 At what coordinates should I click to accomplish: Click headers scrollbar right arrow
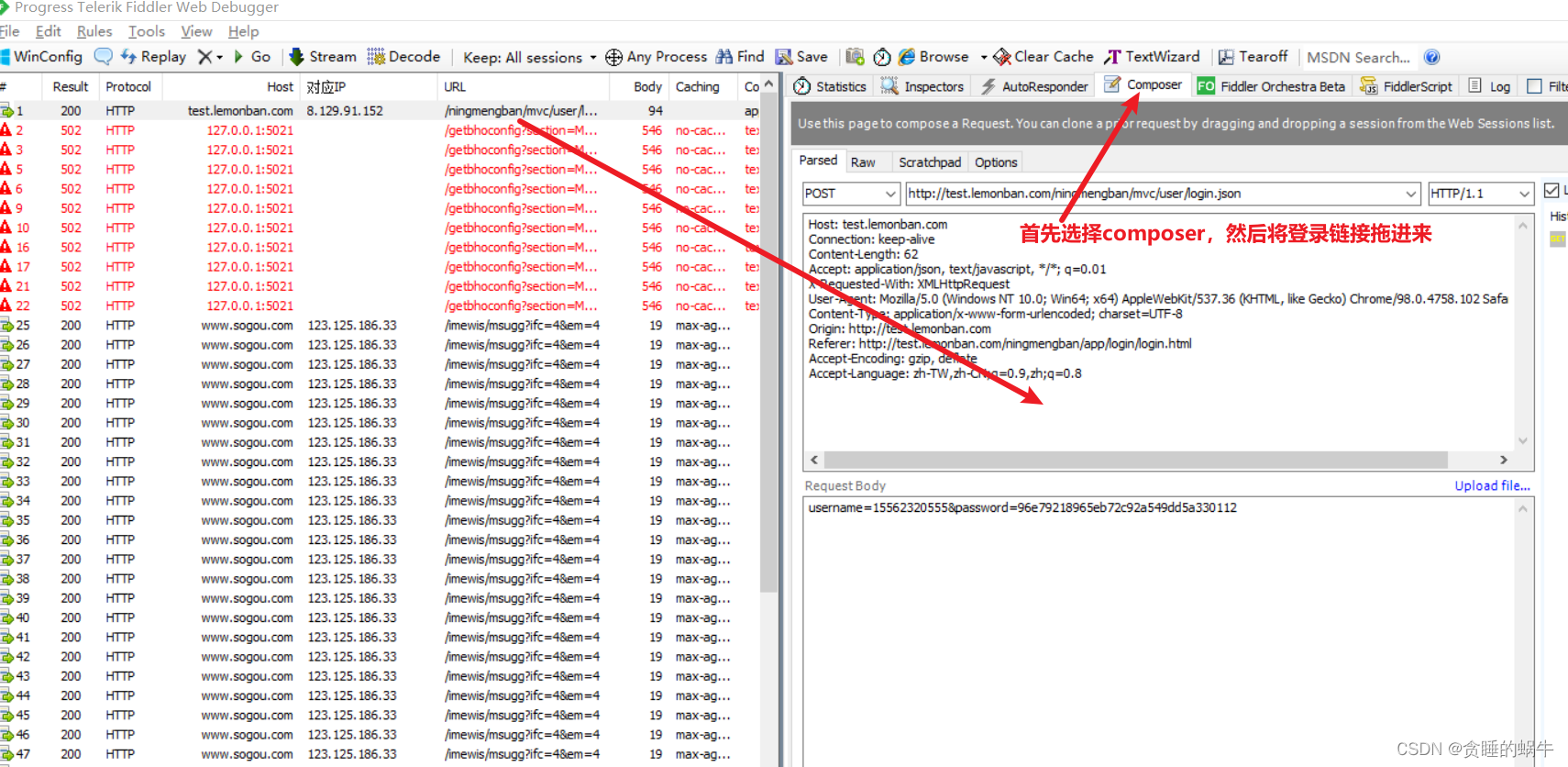1503,460
